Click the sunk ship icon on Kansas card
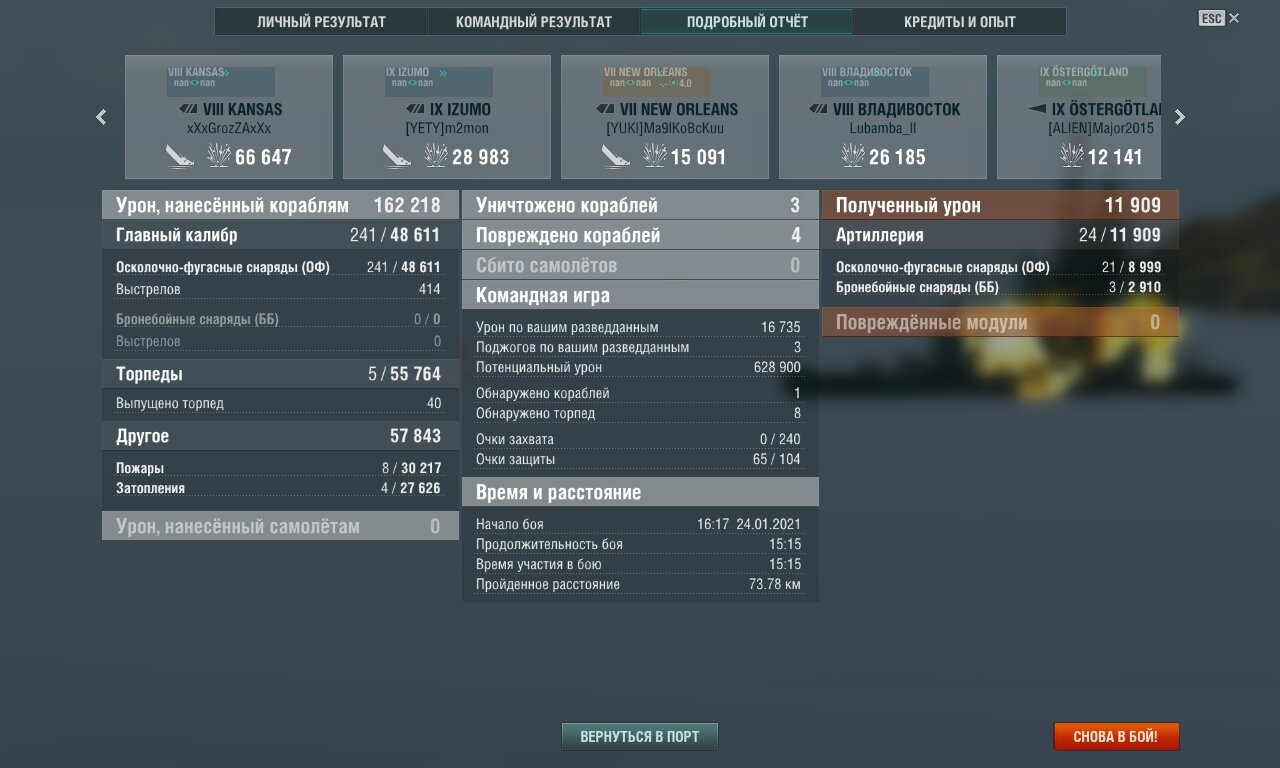Screen dimensions: 1280x768 click(x=180, y=156)
